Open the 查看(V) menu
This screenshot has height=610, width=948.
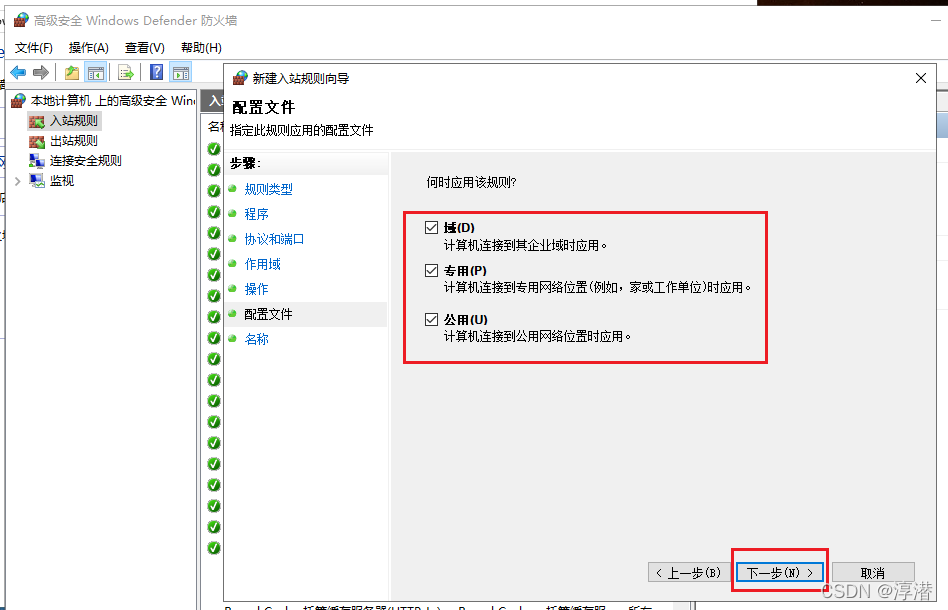[x=144, y=47]
